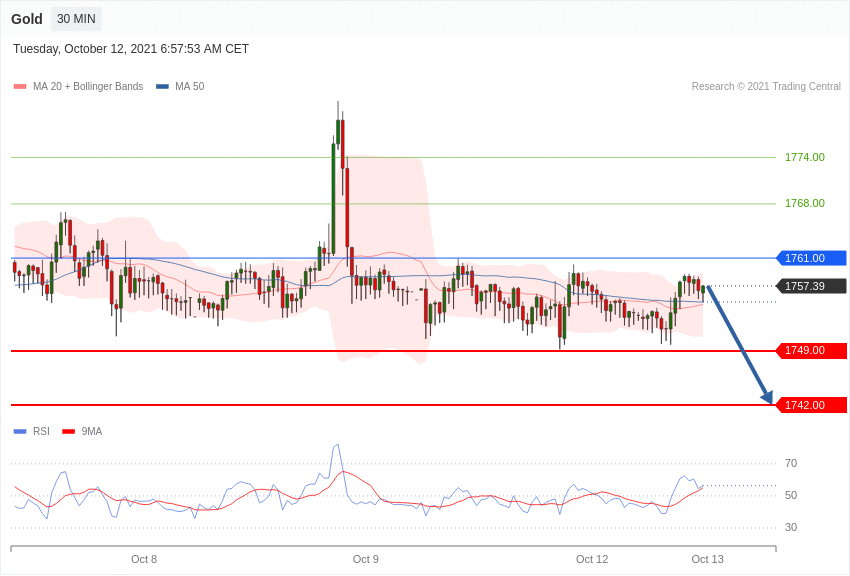Click the RSI 50 level label
Image resolution: width=850 pixels, height=576 pixels.
[x=791, y=495]
